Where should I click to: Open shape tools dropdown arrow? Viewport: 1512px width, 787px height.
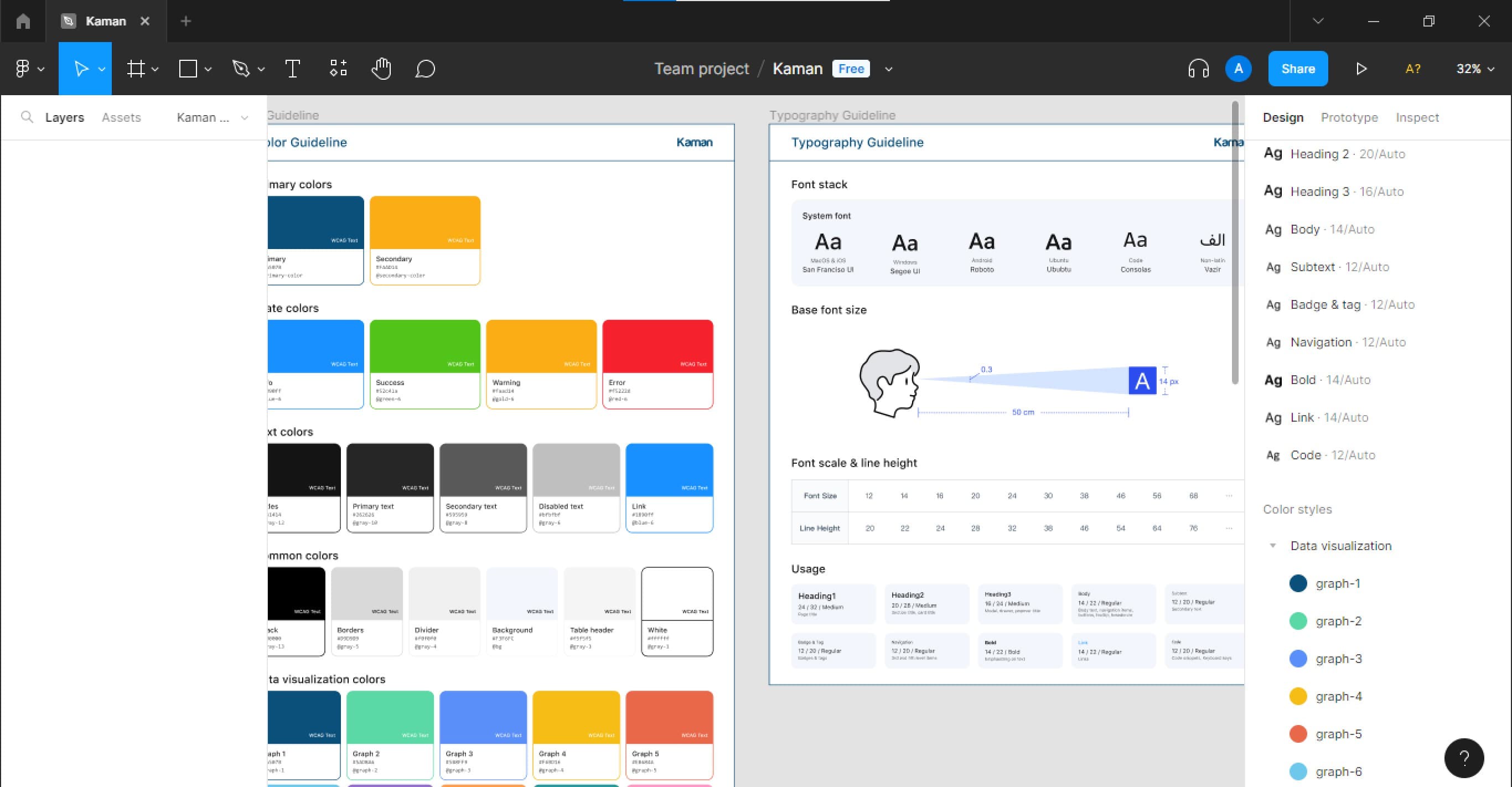tap(208, 69)
